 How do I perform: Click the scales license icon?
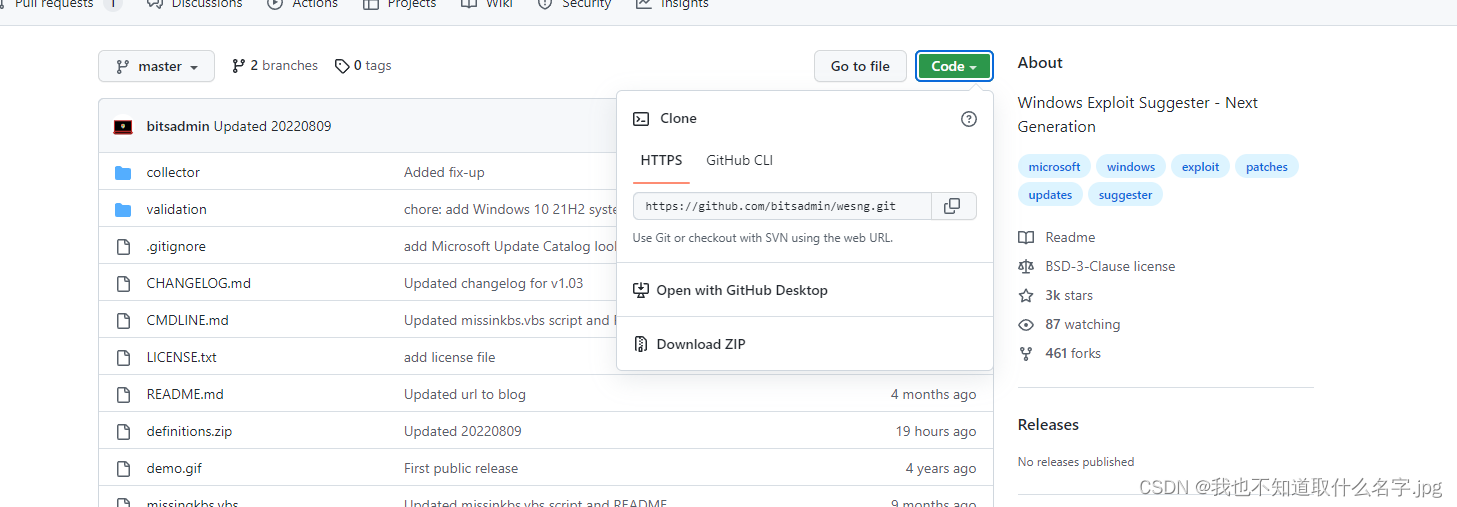pyautogui.click(x=1026, y=266)
